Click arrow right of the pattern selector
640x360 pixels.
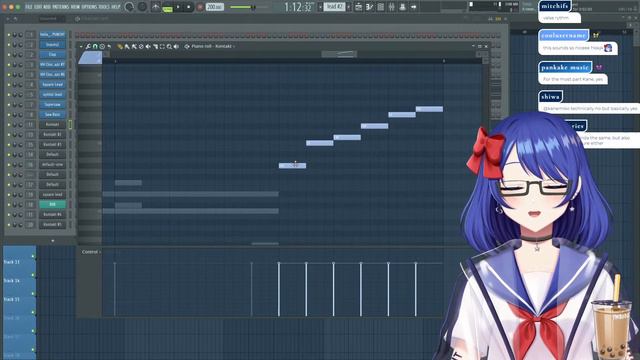pos(349,7)
